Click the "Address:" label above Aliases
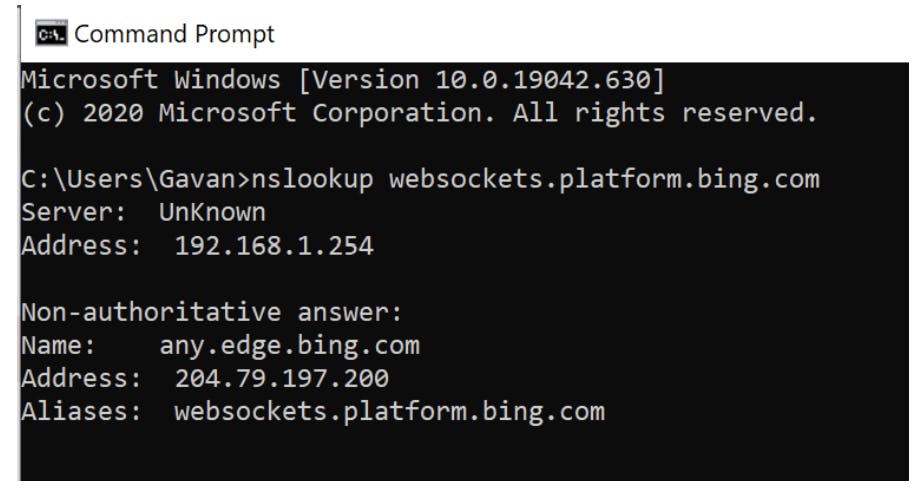This screenshot has height=489, width=918. click(x=81, y=379)
